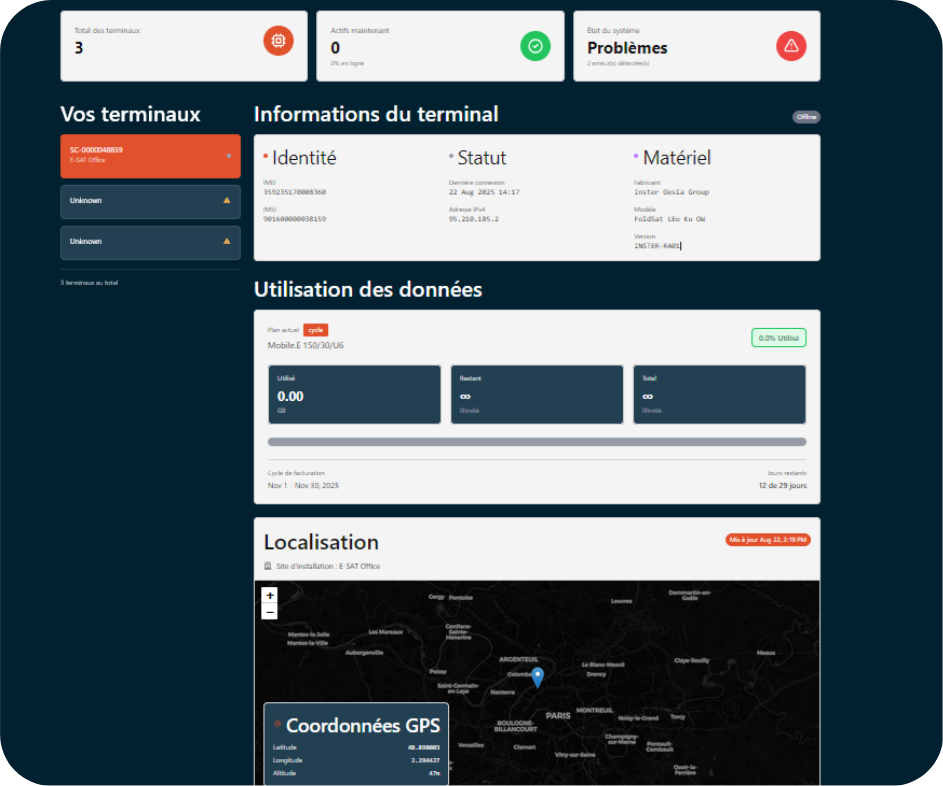Click the green checkmark active status icon
The width and height of the screenshot is (943, 786).
[535, 46]
